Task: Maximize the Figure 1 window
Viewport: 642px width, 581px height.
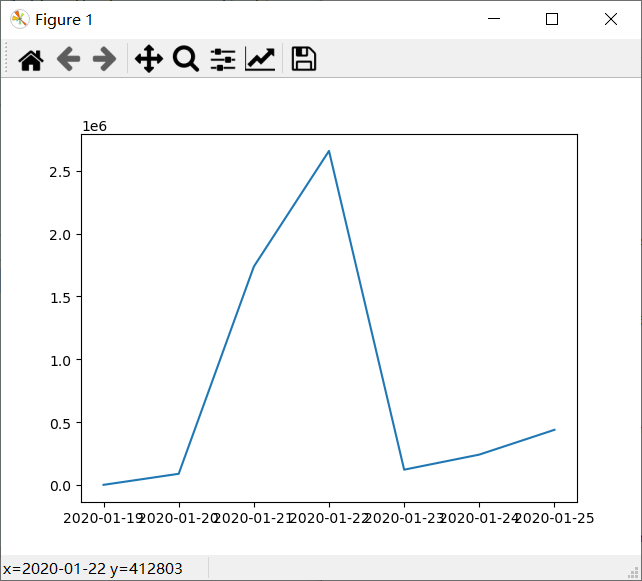Action: pyautogui.click(x=552, y=19)
